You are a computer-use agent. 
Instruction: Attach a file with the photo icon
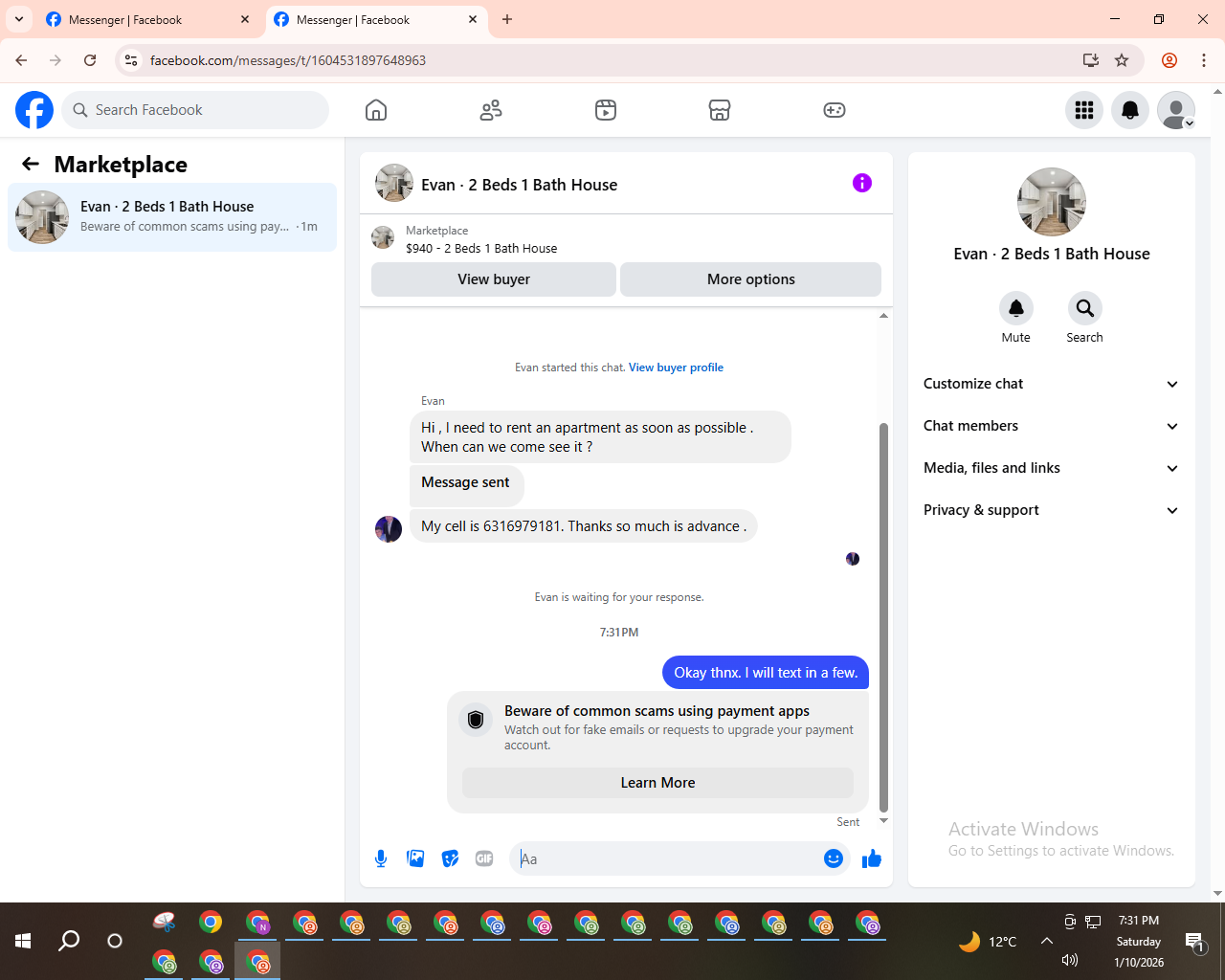(415, 858)
